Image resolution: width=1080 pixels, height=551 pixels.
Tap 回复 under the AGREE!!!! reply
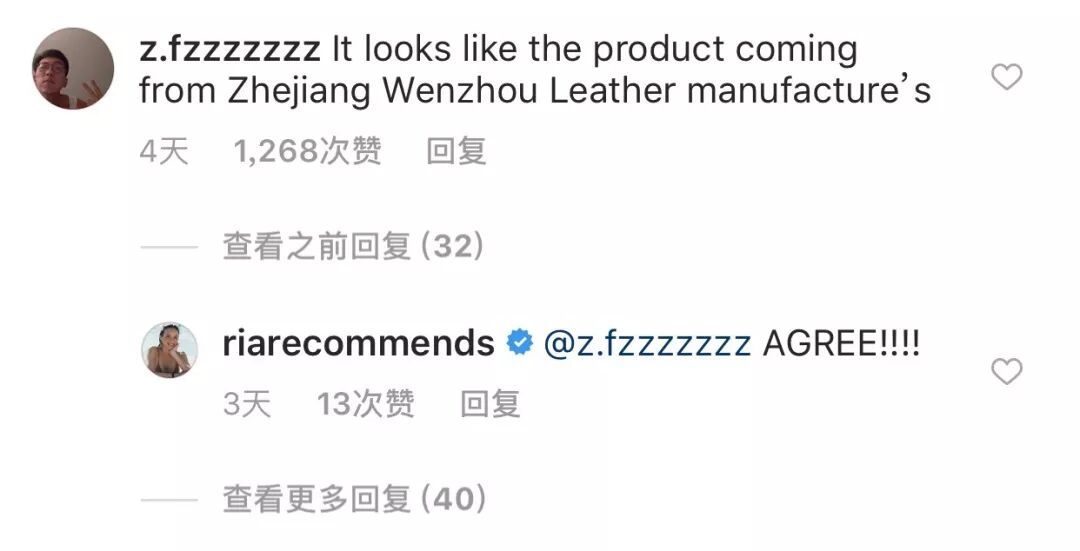coord(490,404)
